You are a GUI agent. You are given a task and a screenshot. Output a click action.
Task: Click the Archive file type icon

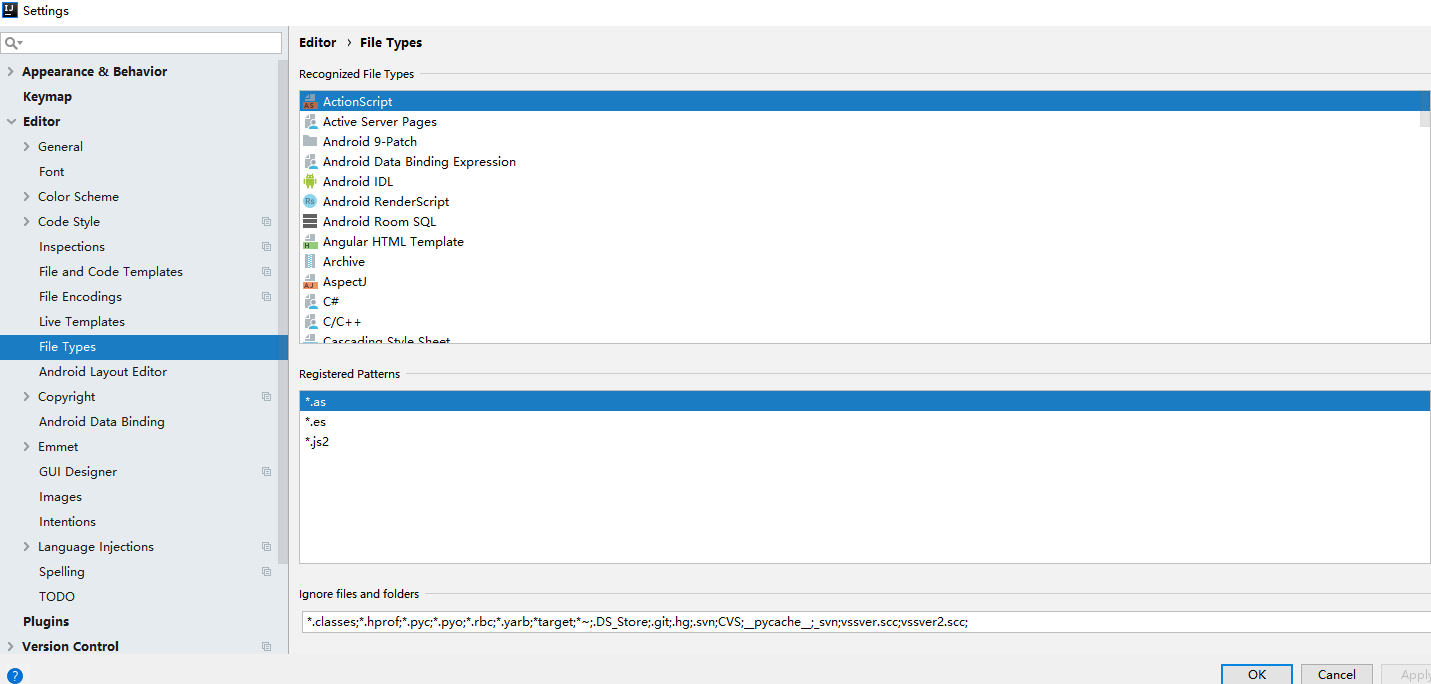coord(312,261)
